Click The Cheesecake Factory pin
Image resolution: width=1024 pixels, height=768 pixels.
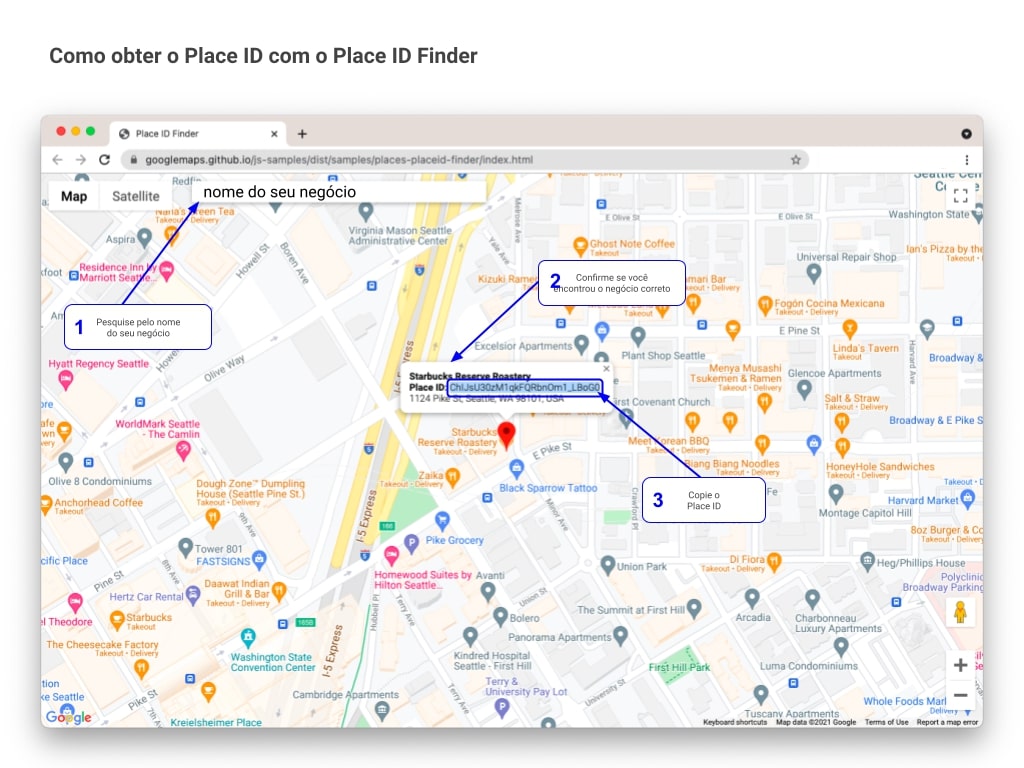141,668
